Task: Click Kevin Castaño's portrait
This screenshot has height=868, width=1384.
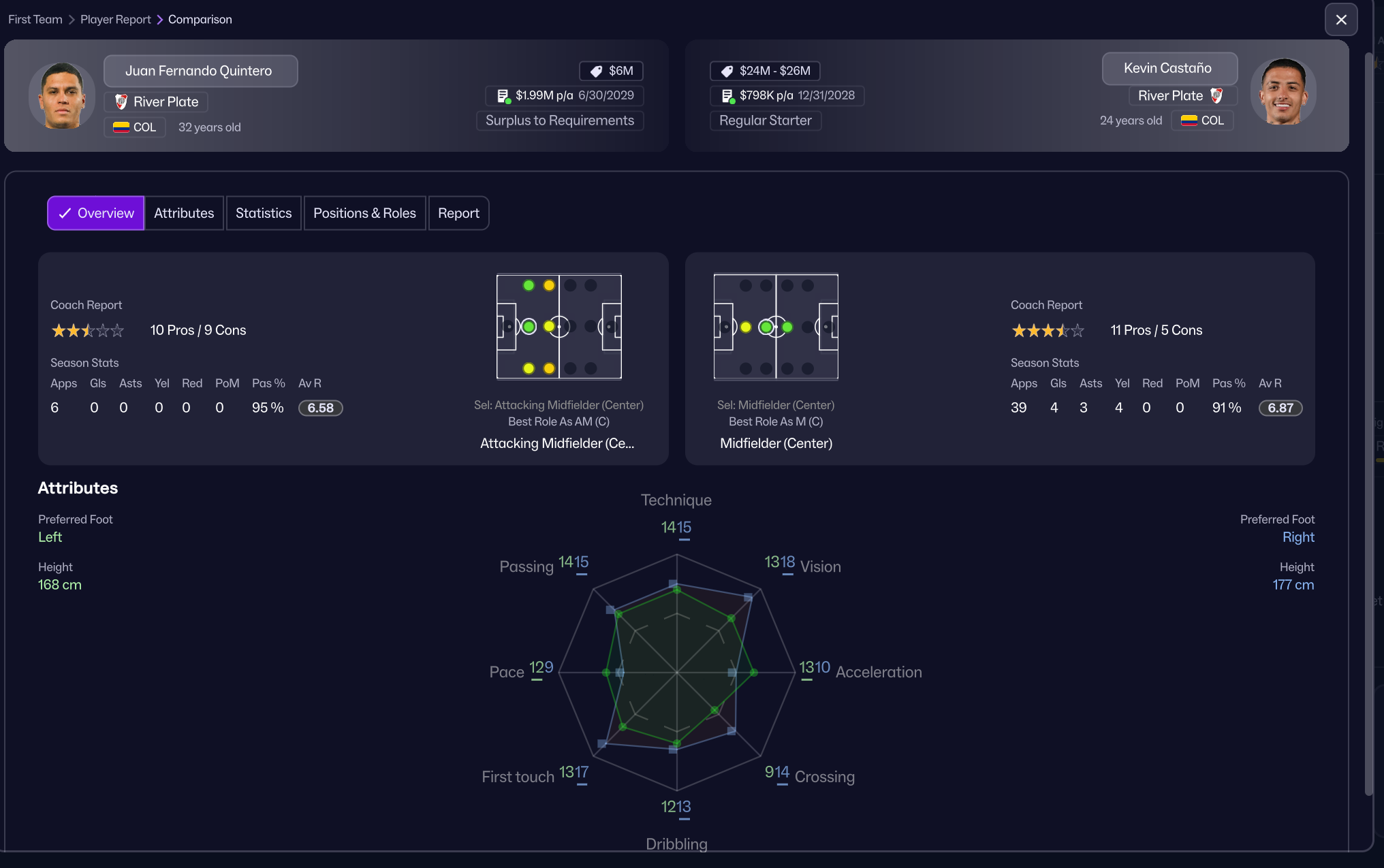Action: [1283, 91]
